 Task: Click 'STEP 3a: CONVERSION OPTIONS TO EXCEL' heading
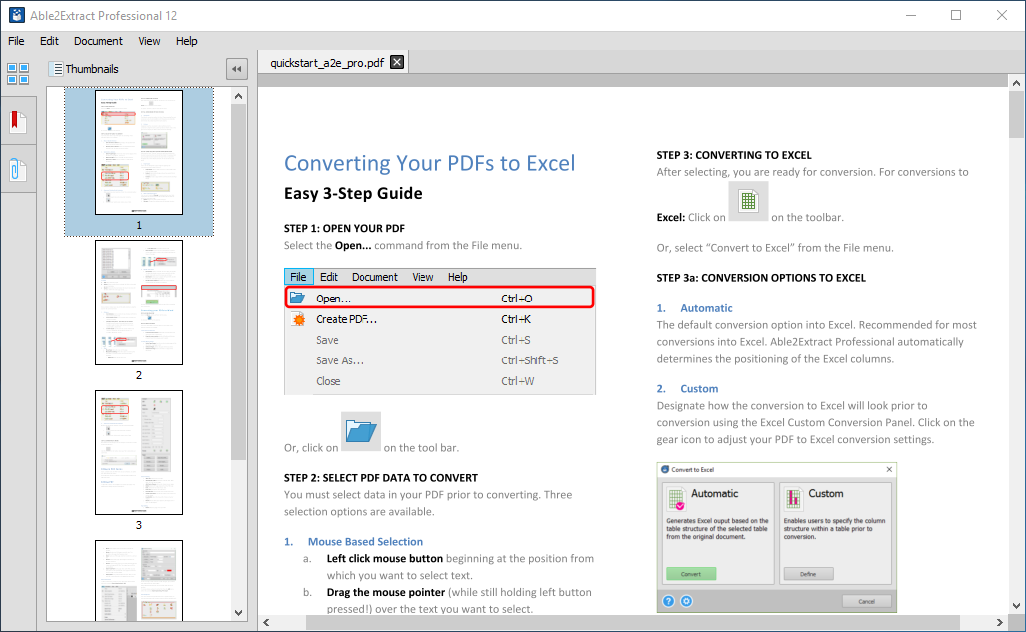761,278
